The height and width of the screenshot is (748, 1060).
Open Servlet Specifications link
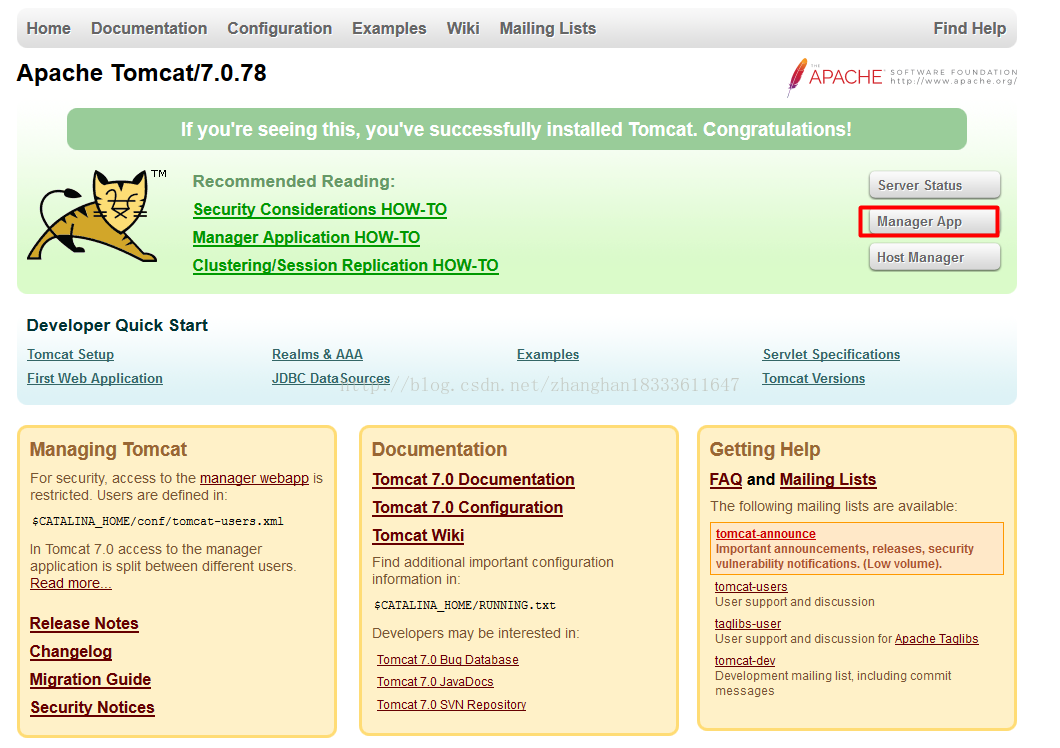(x=831, y=354)
